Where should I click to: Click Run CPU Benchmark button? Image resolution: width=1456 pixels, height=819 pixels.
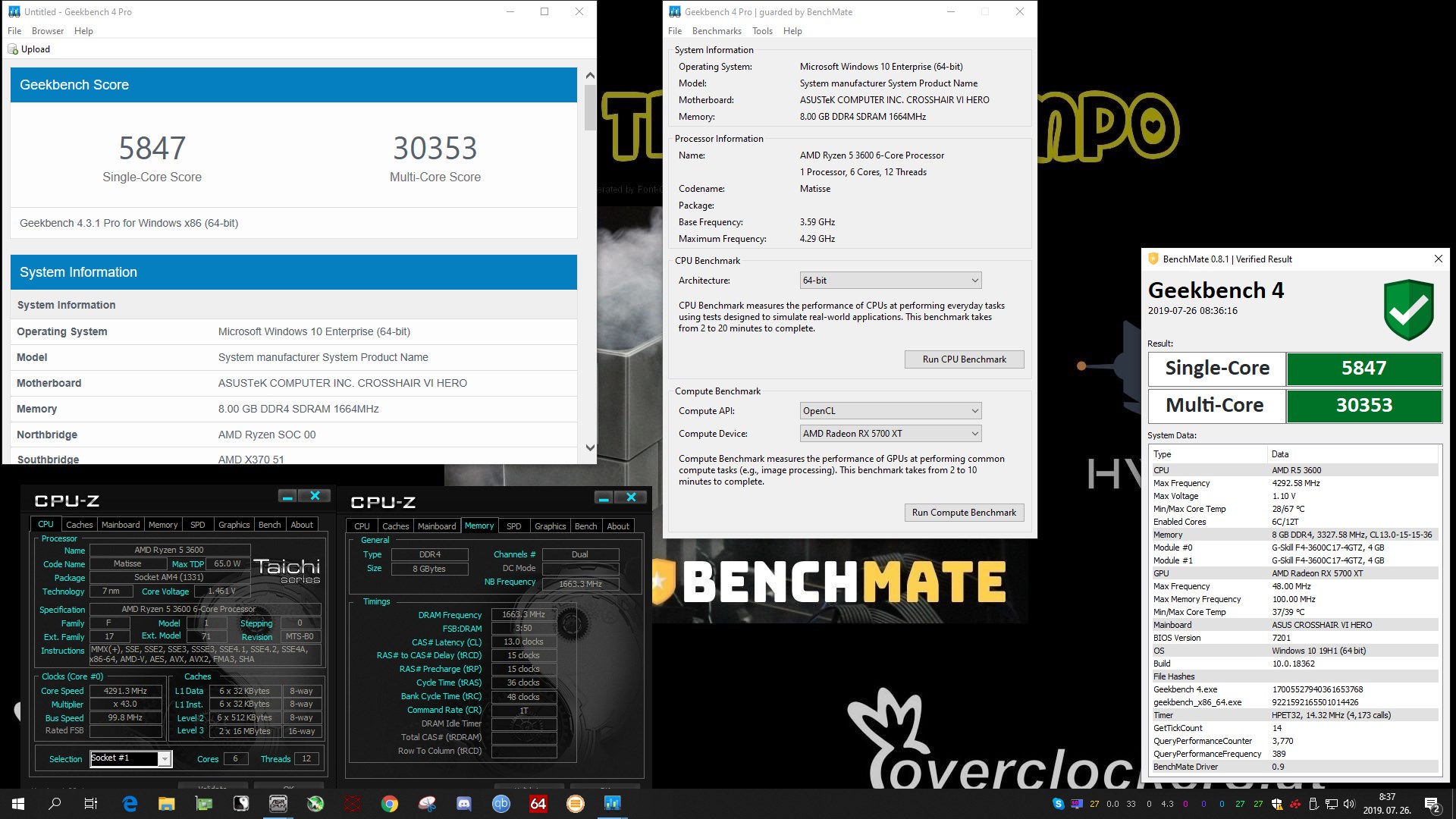964,359
